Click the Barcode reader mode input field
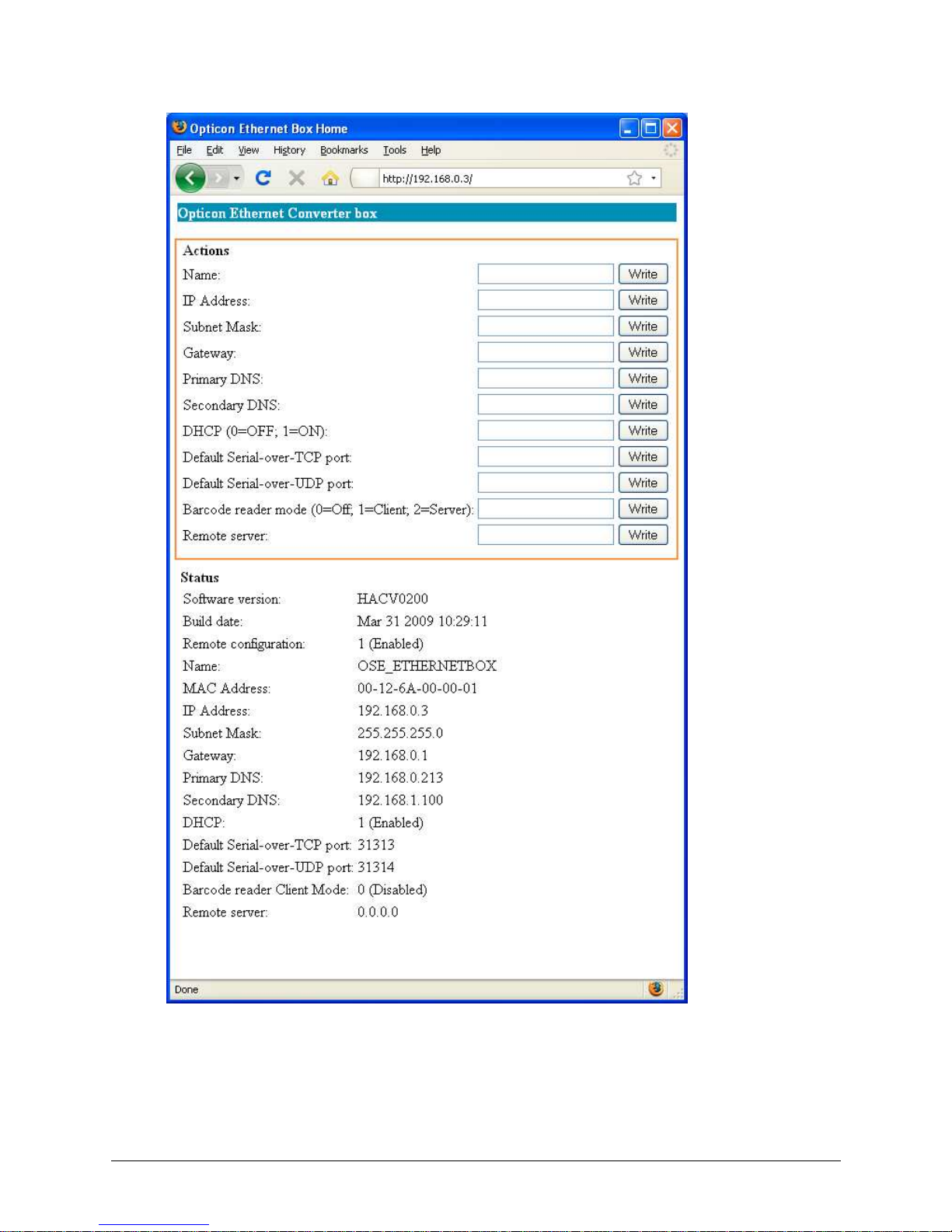Image resolution: width=952 pixels, height=1232 pixels. pyautogui.click(x=546, y=509)
